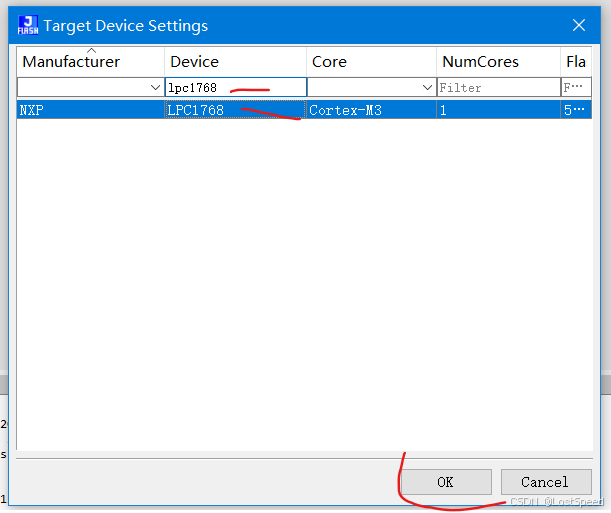Select the Cortex-M3 core cell
Image resolution: width=611 pixels, height=513 pixels.
tap(371, 110)
